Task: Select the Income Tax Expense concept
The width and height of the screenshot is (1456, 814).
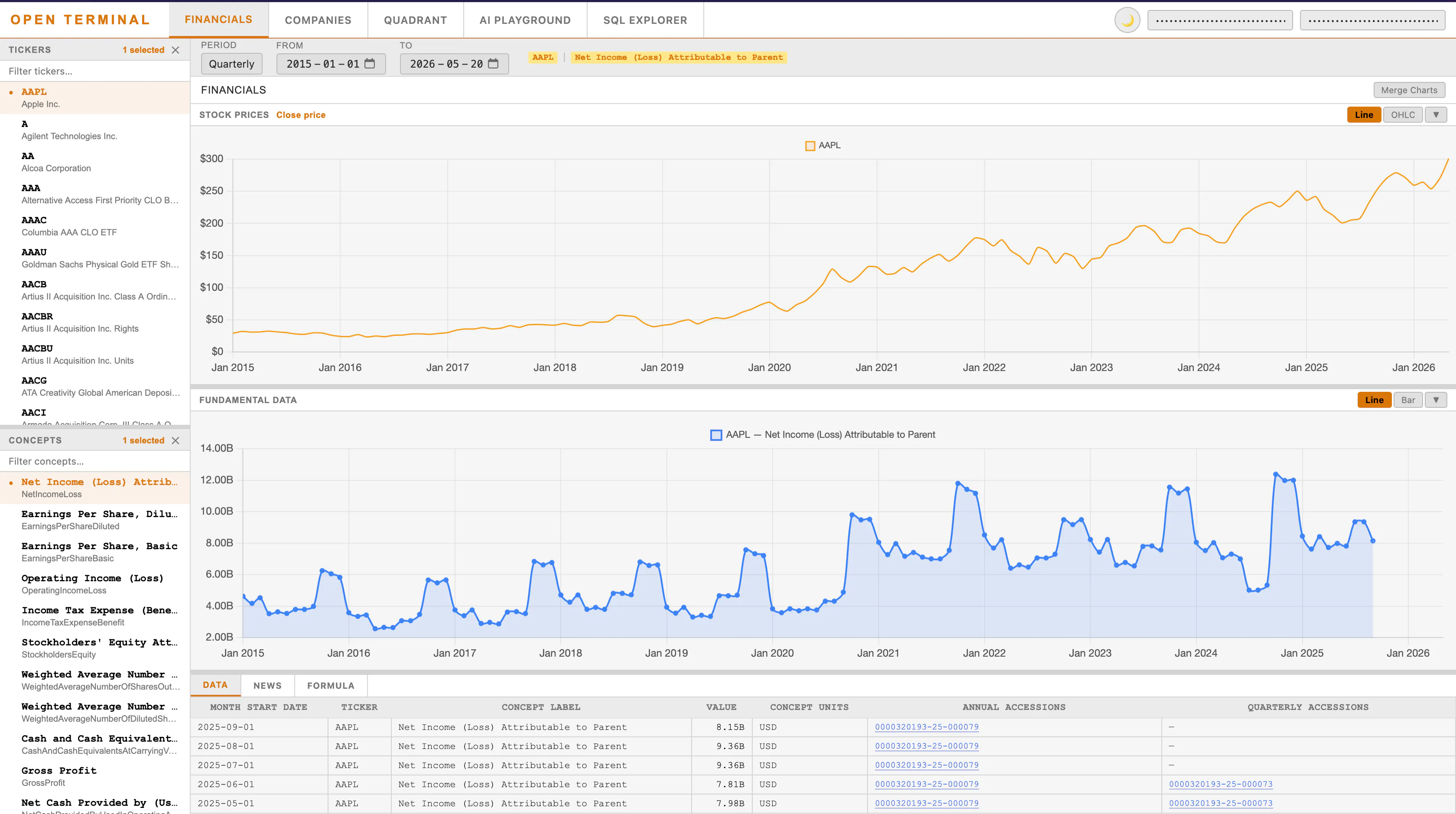Action: pos(95,616)
